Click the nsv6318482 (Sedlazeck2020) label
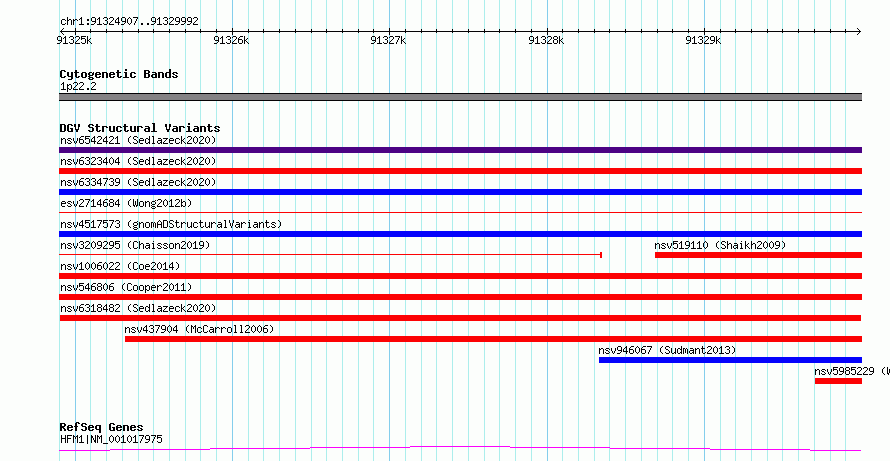 point(138,308)
